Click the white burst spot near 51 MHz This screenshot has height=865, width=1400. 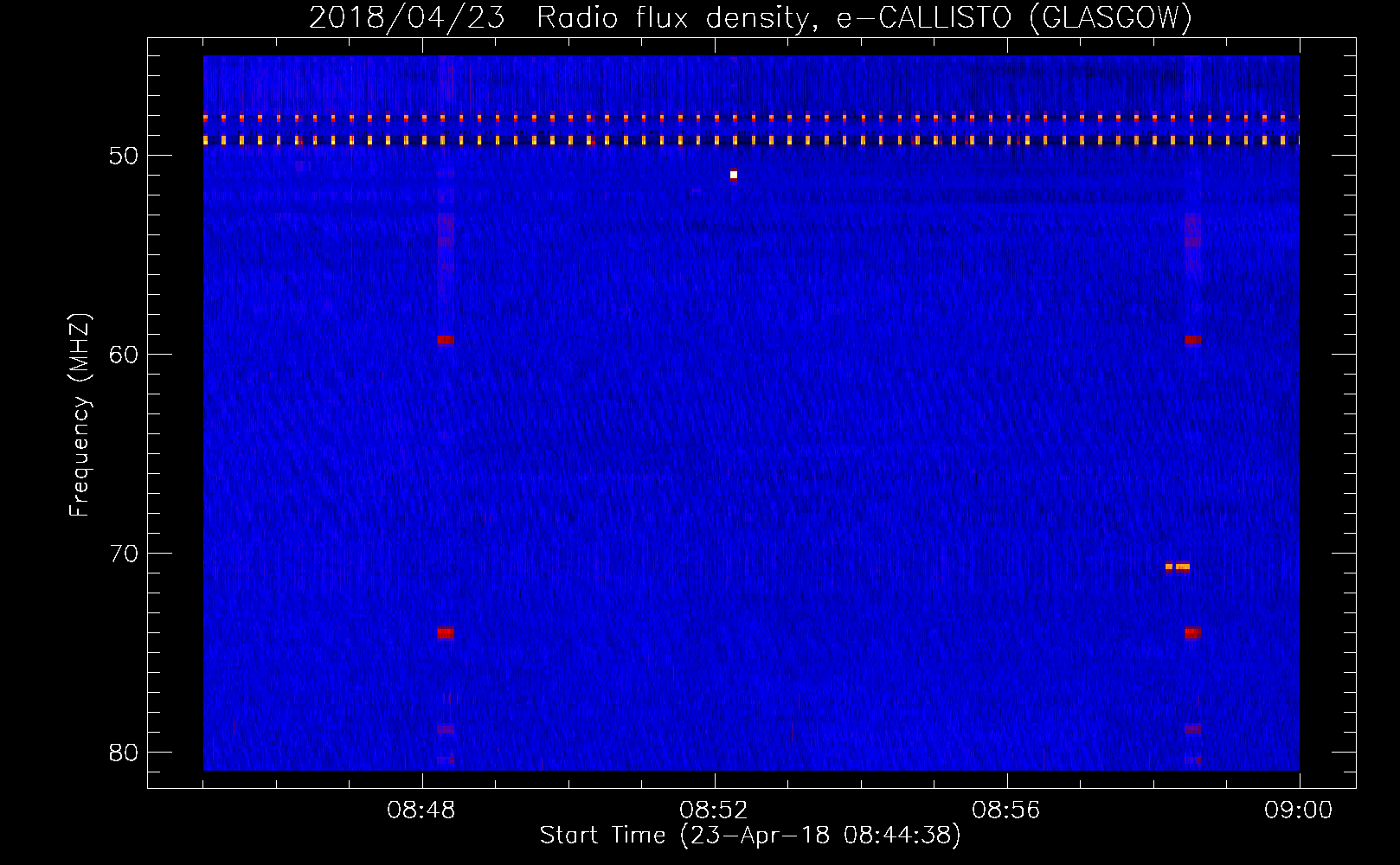pos(734,175)
